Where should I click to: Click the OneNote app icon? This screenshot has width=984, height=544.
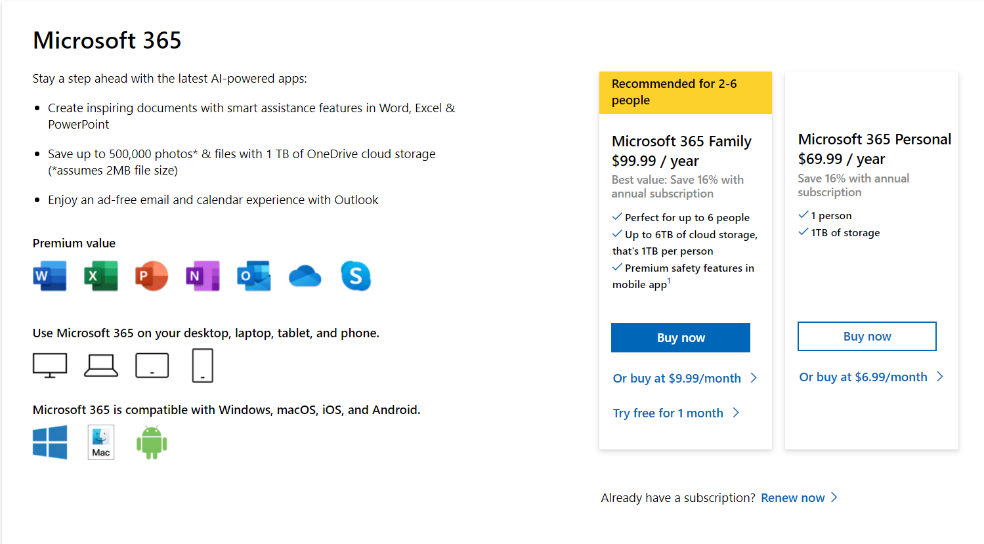tap(203, 276)
